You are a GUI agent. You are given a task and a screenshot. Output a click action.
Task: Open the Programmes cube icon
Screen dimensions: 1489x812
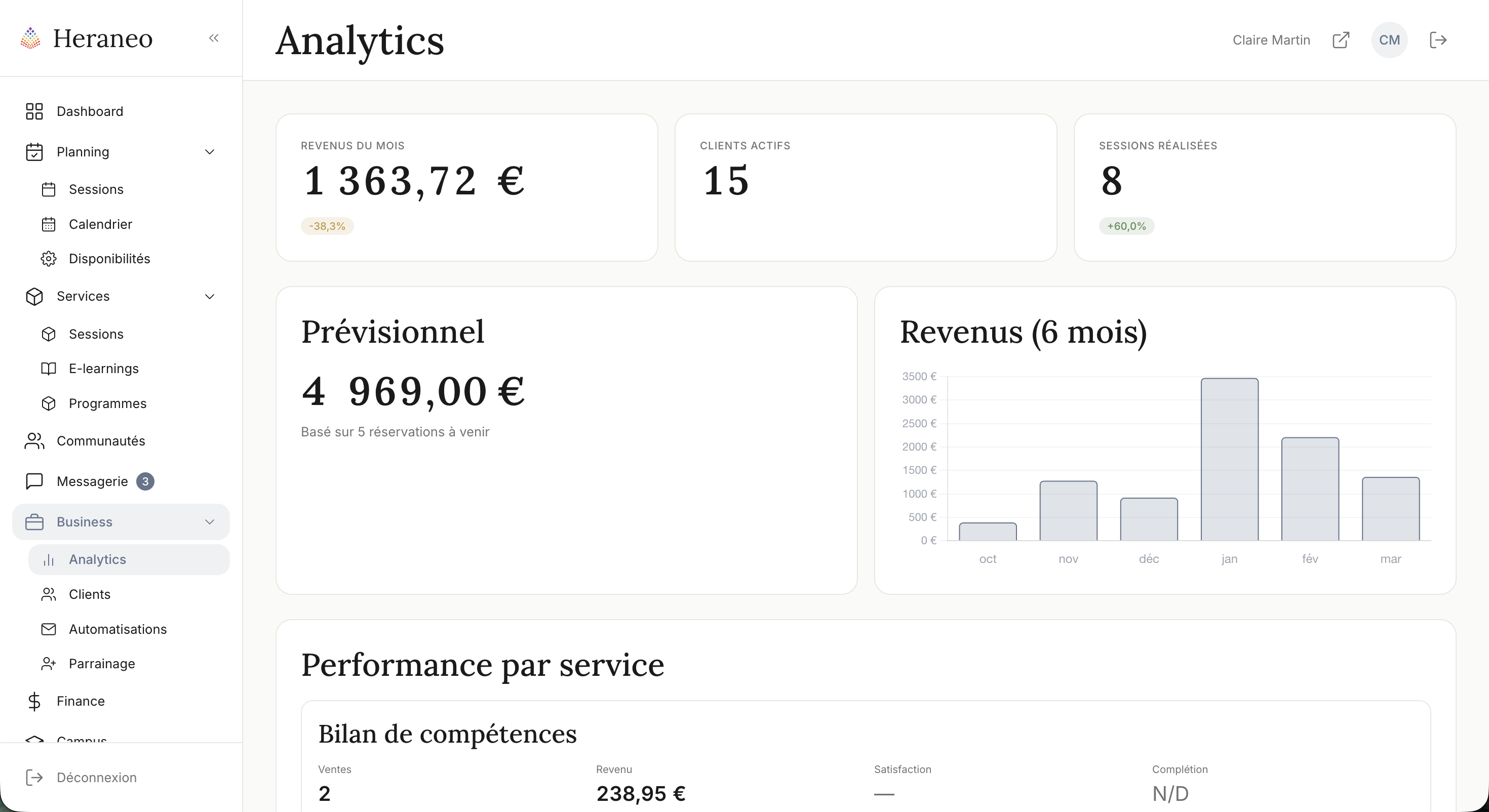(x=50, y=403)
